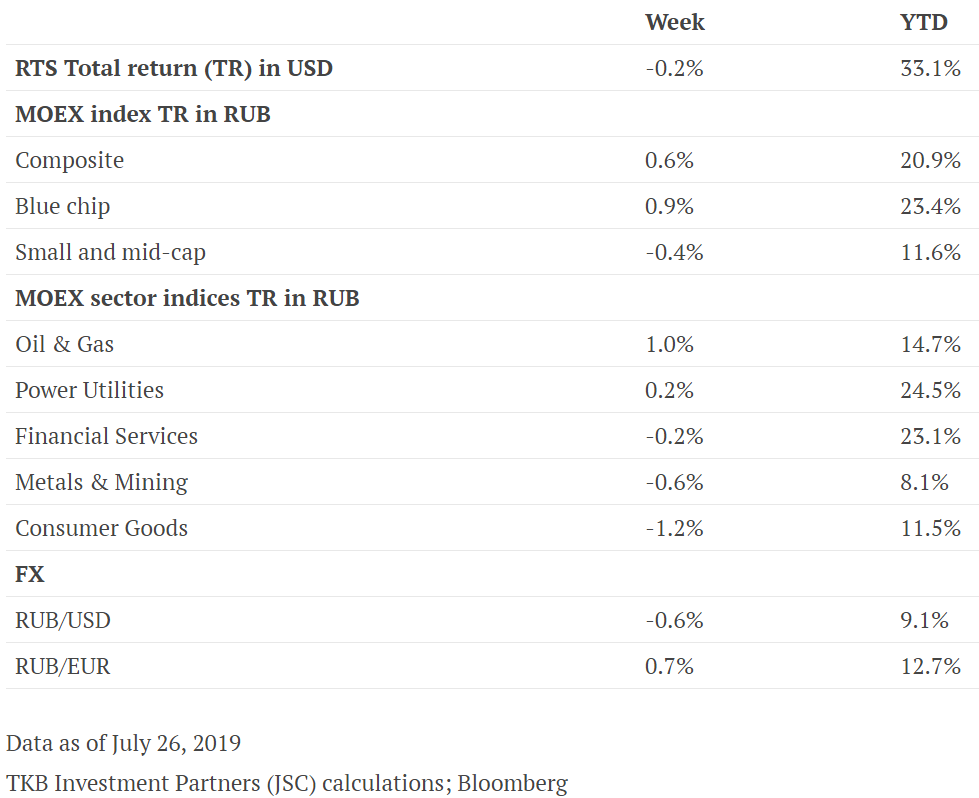
Task: Click the MOEX index TR in RUB heading
Action: tap(143, 114)
